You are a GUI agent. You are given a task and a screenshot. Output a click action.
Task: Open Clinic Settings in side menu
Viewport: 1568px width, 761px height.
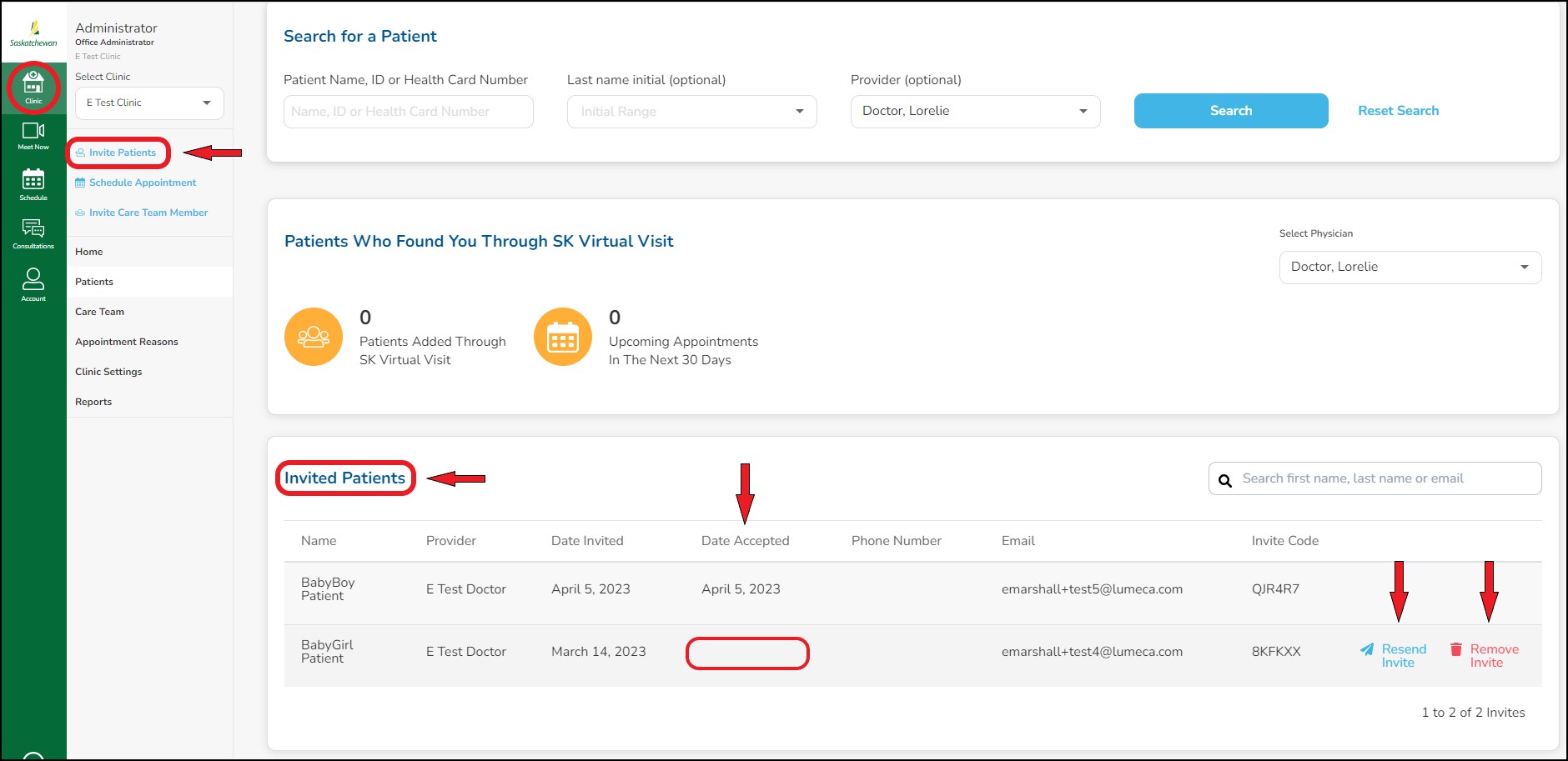[108, 372]
